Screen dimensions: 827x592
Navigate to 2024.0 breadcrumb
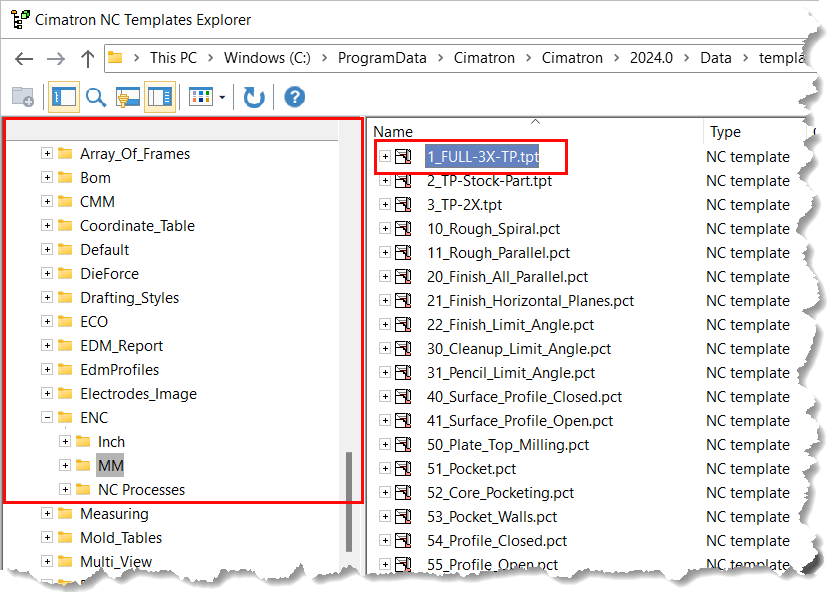[x=651, y=58]
